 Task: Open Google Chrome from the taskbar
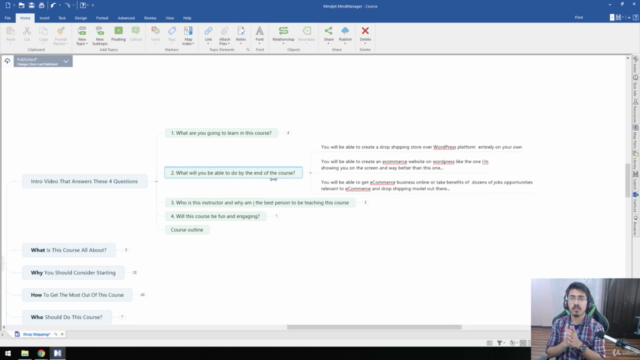(41, 353)
